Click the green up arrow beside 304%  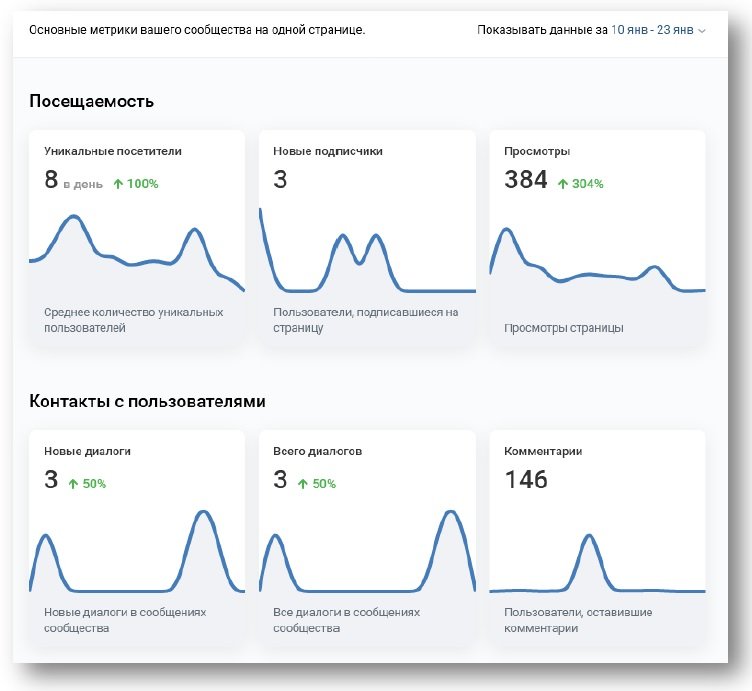click(563, 183)
